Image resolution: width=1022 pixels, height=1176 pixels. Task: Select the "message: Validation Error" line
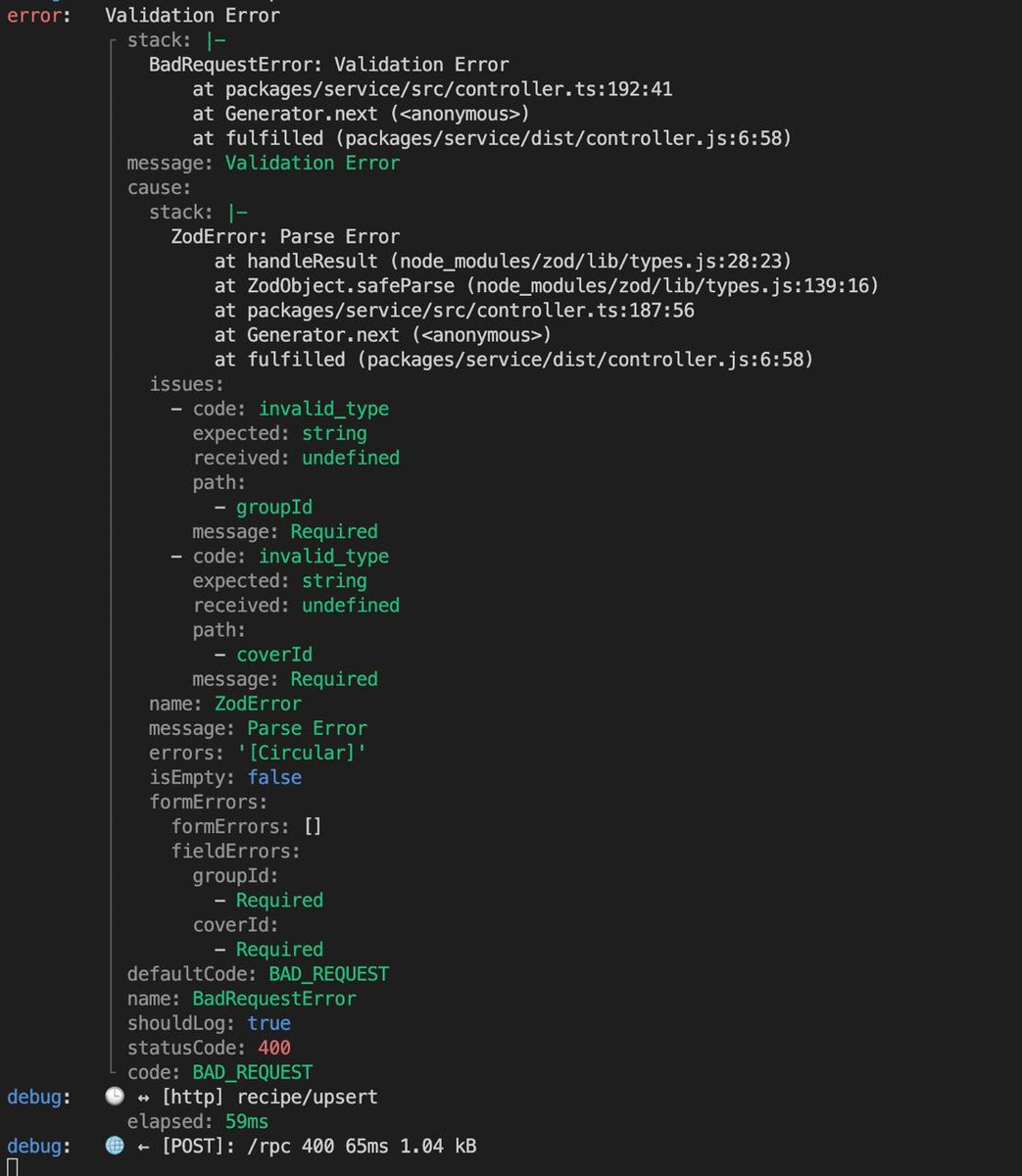pyautogui.click(x=264, y=163)
